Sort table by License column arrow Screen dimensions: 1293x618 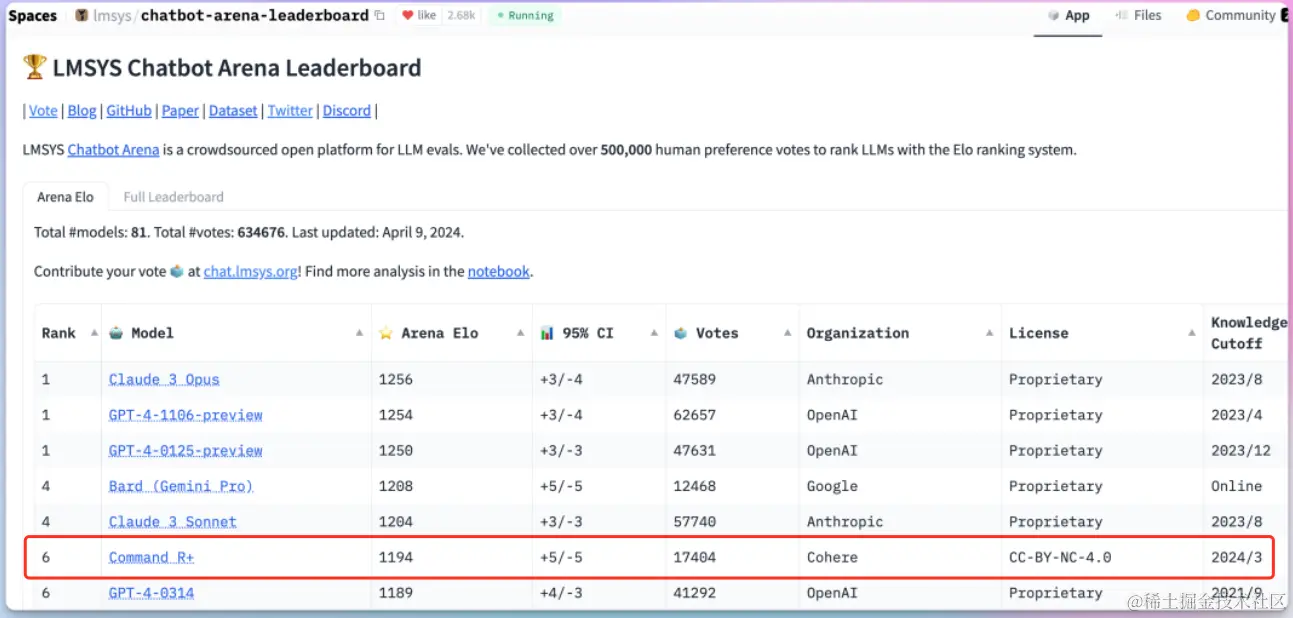click(x=1192, y=333)
